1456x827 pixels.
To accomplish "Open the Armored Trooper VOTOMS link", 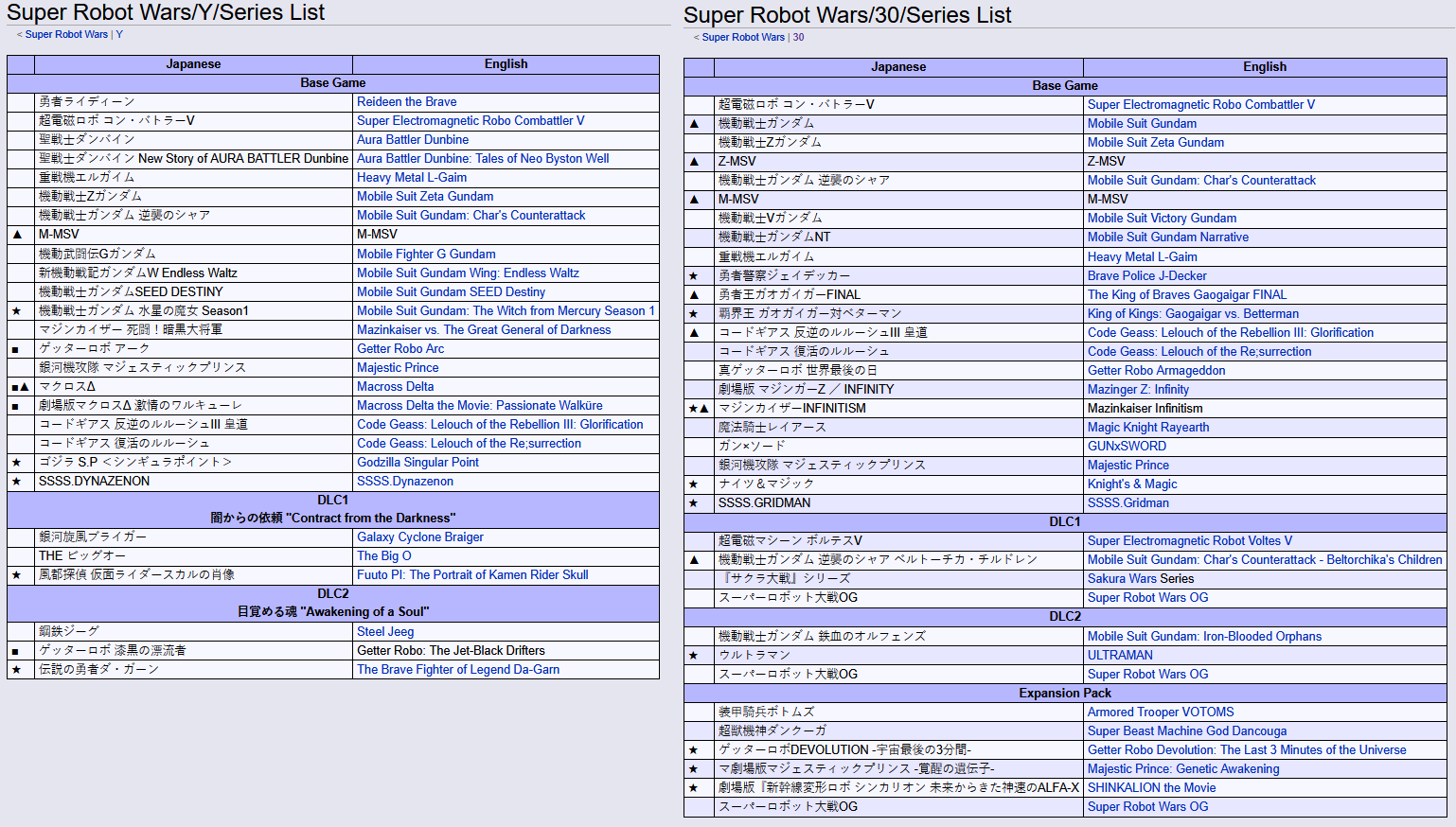I will [1161, 713].
